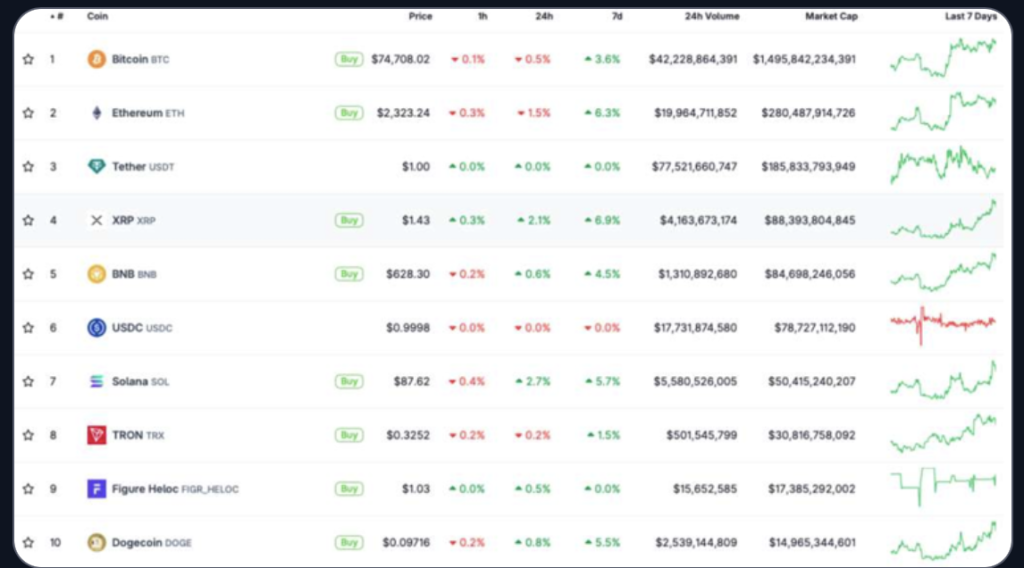
Task: Open XRP's 7-day sparkline chart
Action: tap(944, 219)
